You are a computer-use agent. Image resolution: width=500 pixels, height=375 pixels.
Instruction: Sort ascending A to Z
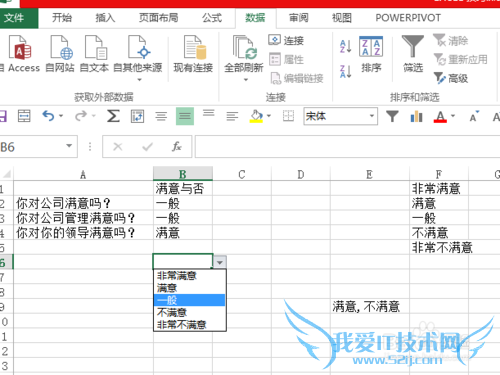[x=346, y=46]
